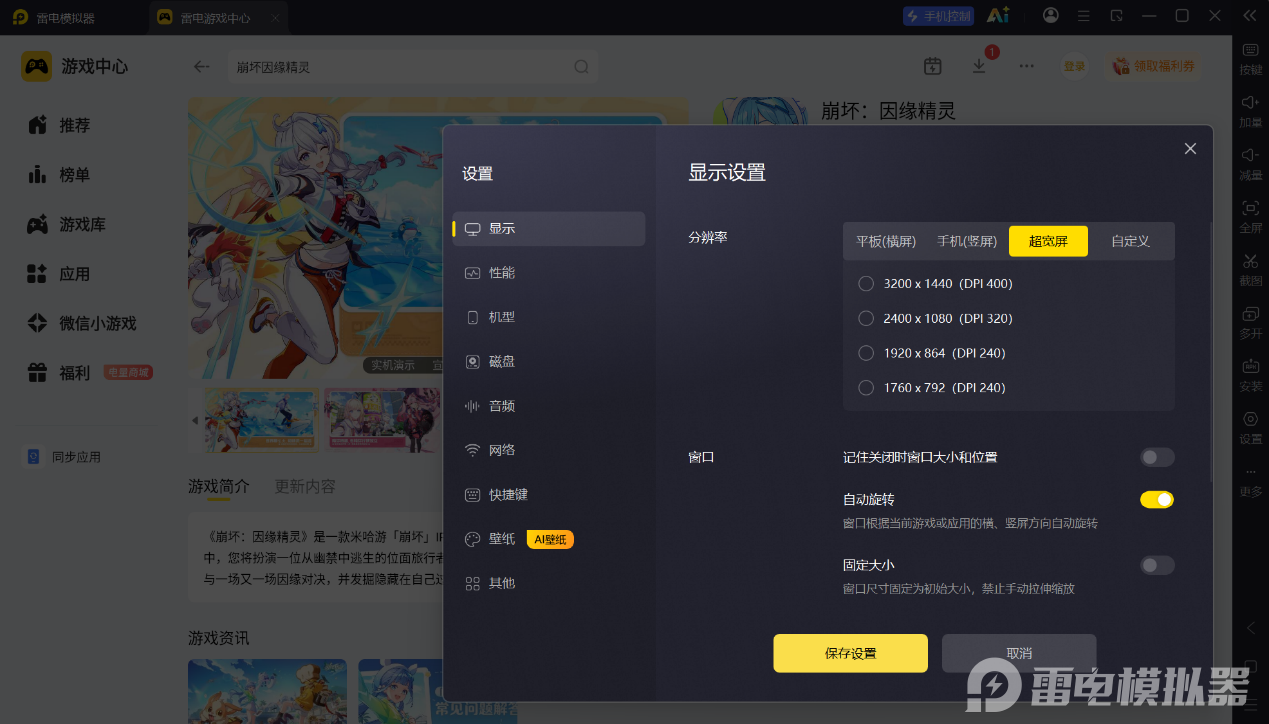This screenshot has height=724, width=1269.
Task: Open the 显示 display settings section
Action: (549, 228)
